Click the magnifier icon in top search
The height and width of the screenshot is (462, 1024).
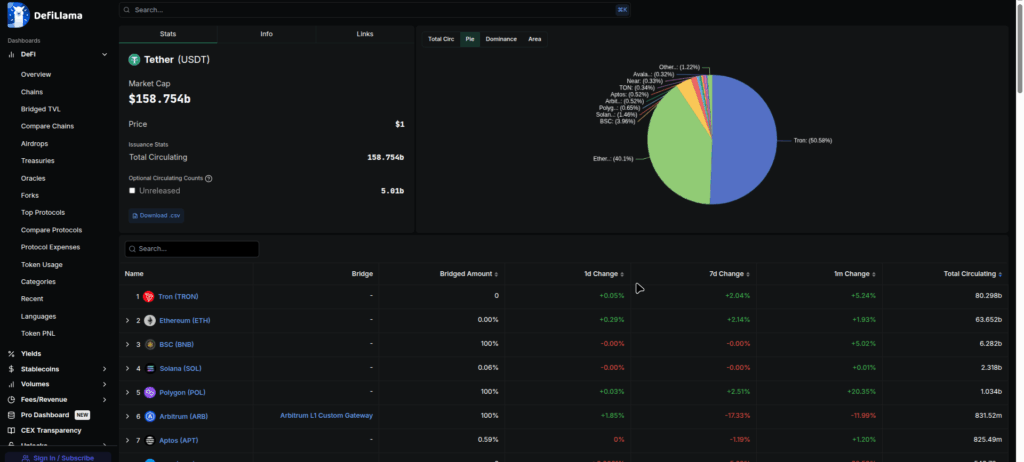click(x=127, y=10)
